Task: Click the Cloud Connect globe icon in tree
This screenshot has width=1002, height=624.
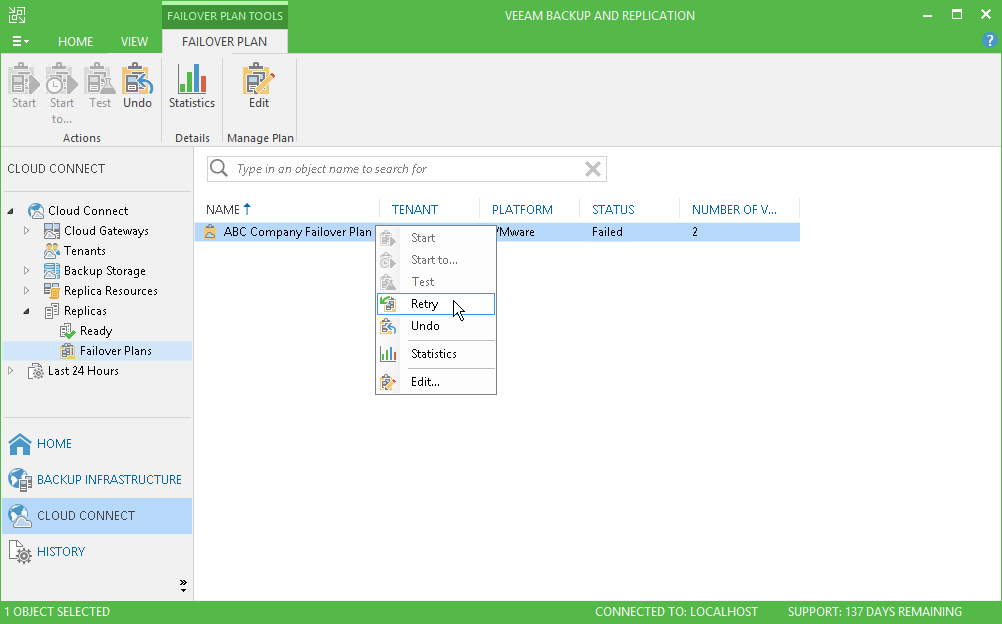Action: (36, 210)
